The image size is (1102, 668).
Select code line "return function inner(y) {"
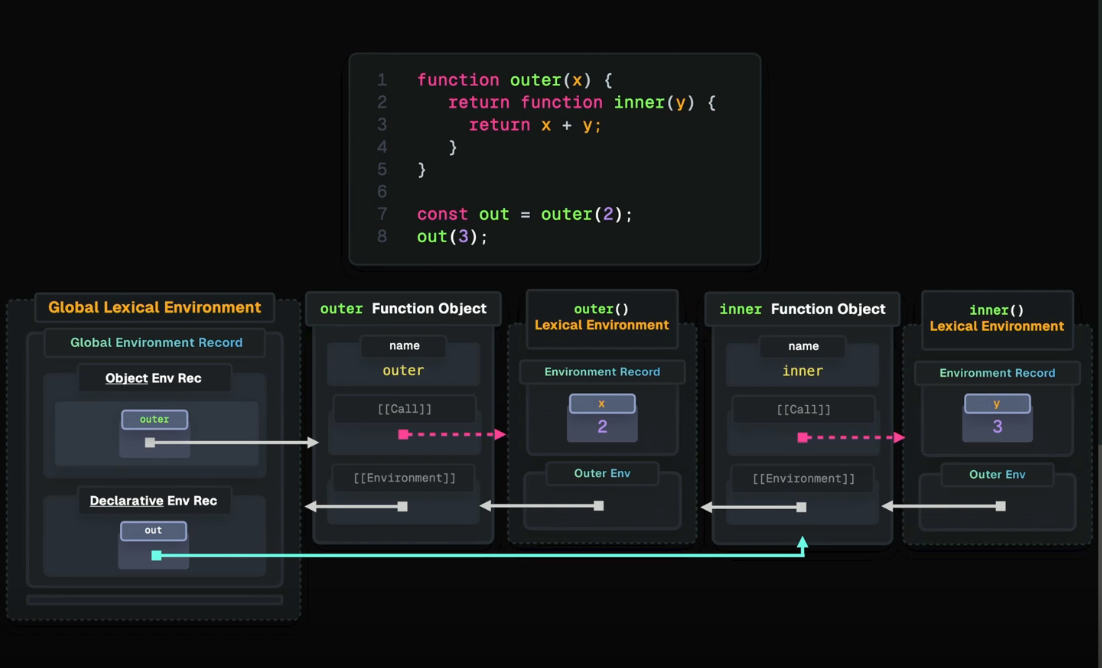(582, 103)
